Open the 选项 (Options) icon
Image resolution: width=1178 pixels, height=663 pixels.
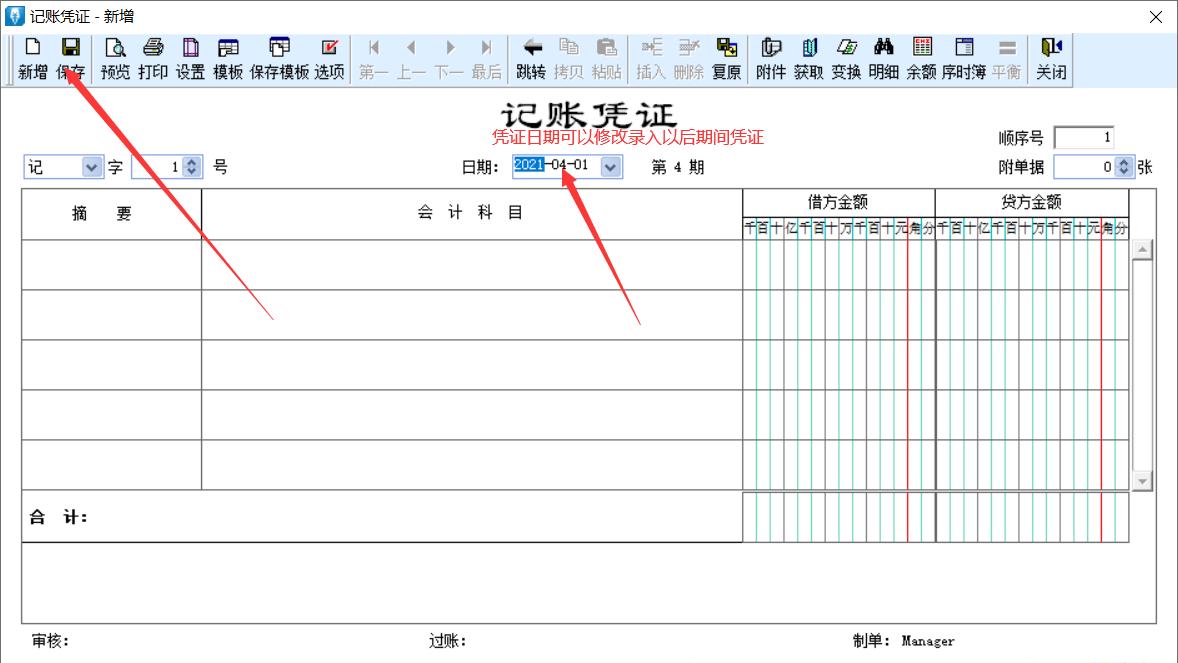pyautogui.click(x=329, y=58)
